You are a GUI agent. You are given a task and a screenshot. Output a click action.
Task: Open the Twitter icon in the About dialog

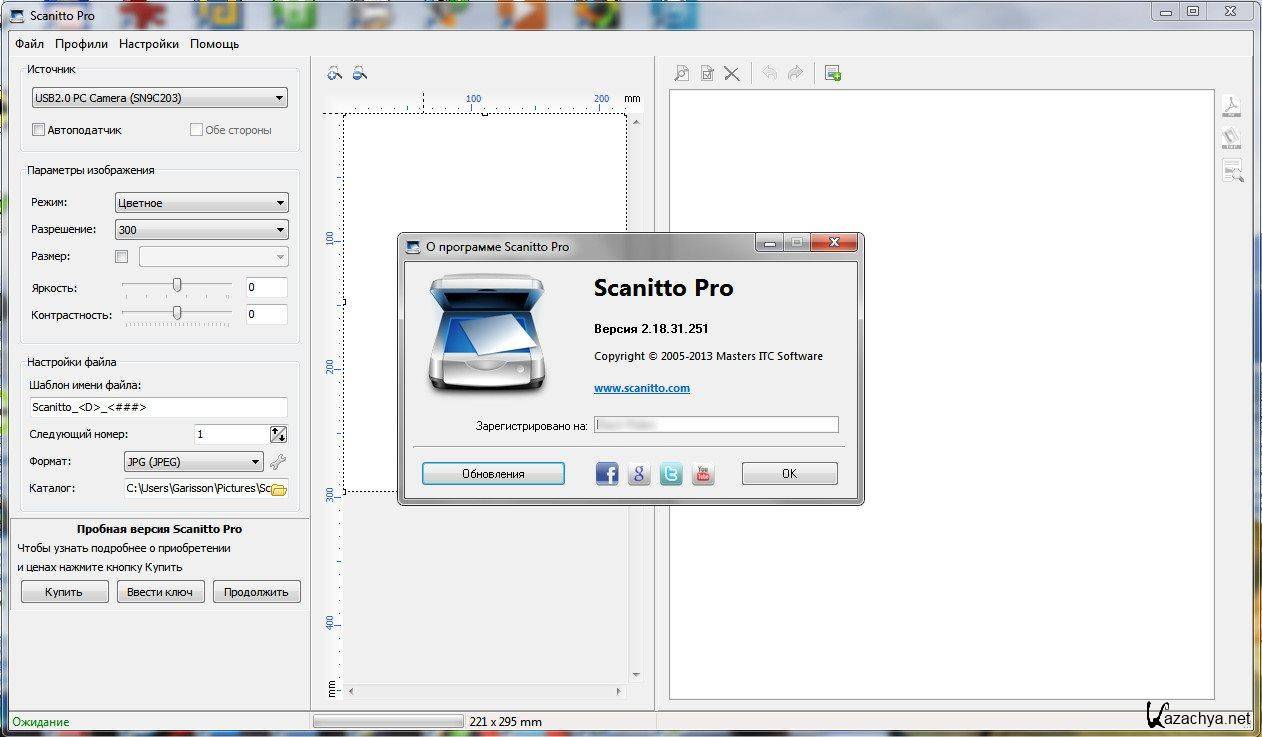coord(671,474)
